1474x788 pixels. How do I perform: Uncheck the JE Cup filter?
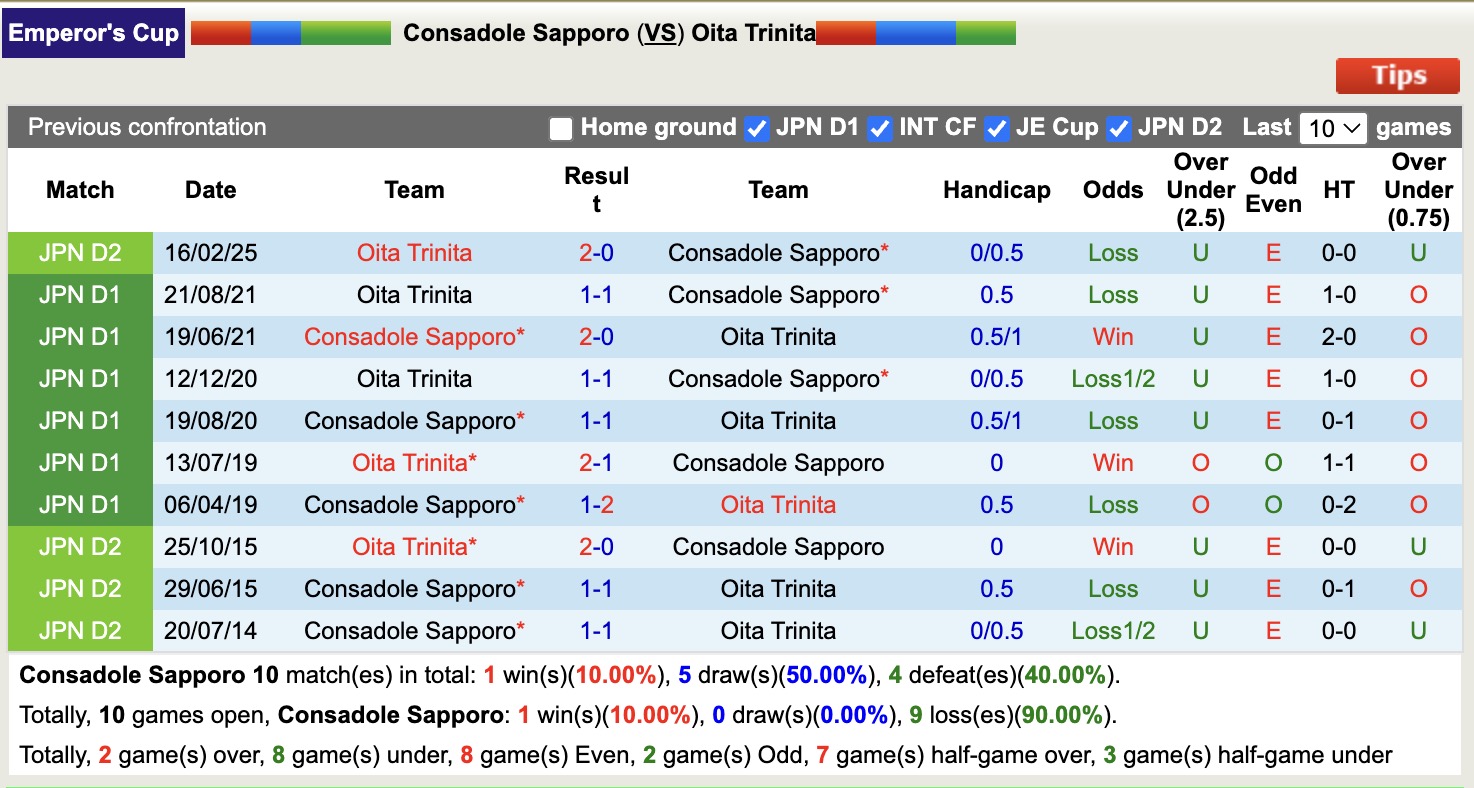pyautogui.click(x=996, y=128)
